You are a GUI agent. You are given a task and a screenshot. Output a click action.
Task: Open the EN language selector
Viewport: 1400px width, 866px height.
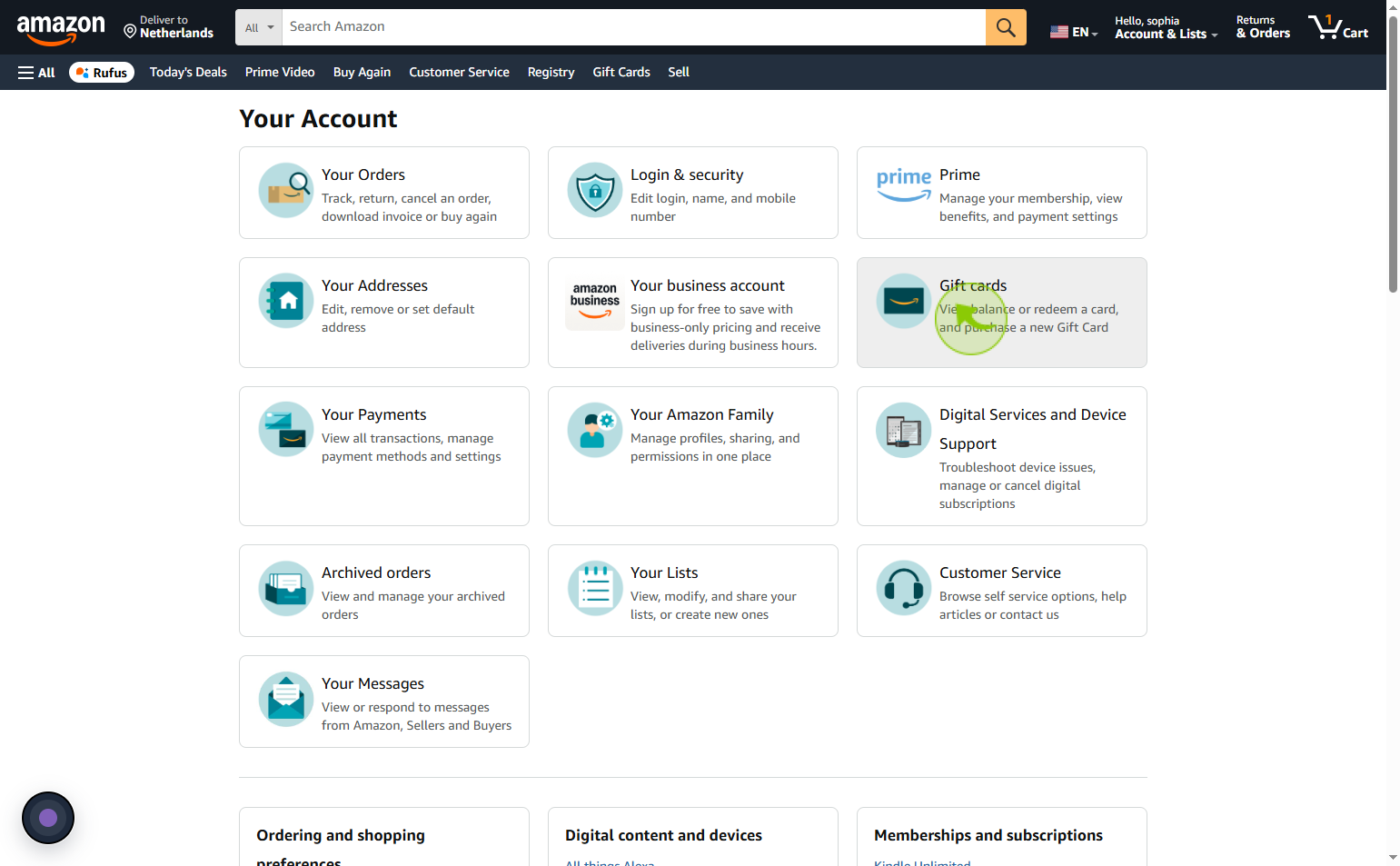pyautogui.click(x=1074, y=32)
